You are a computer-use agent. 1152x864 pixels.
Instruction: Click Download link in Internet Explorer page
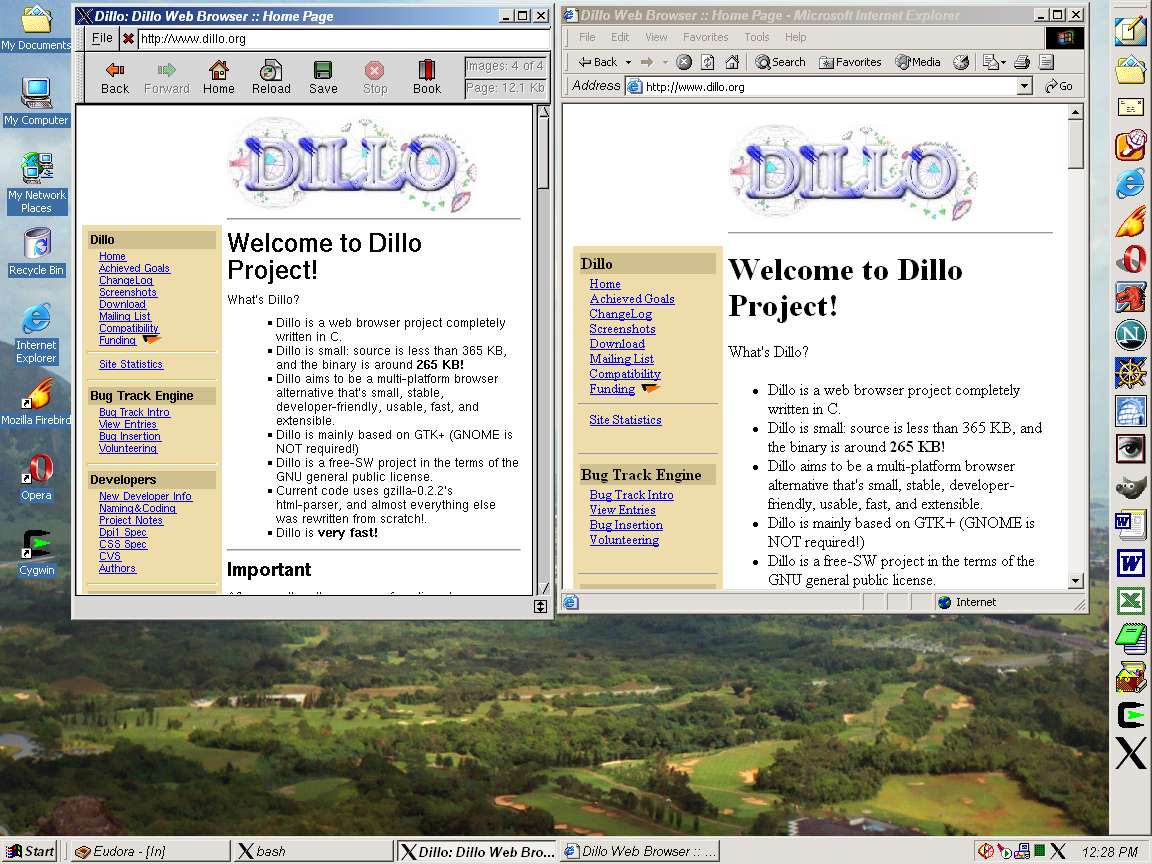coord(617,344)
